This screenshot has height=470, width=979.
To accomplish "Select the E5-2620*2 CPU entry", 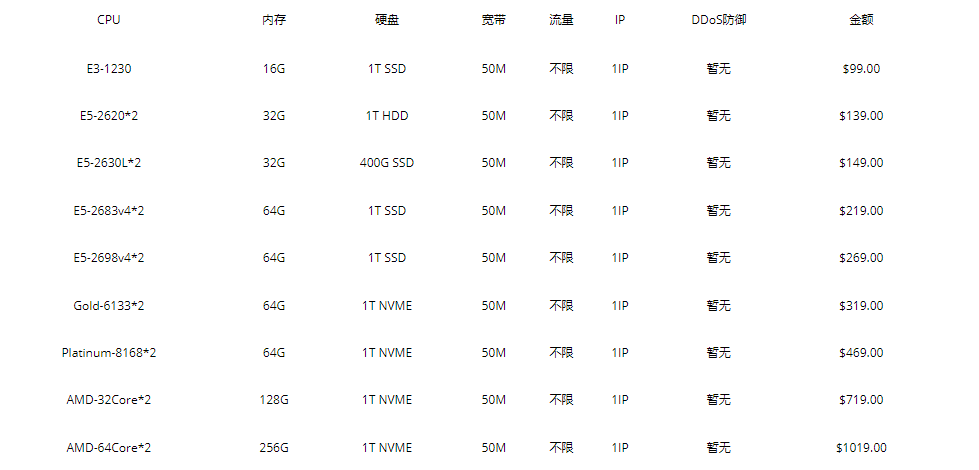I will tap(109, 116).
